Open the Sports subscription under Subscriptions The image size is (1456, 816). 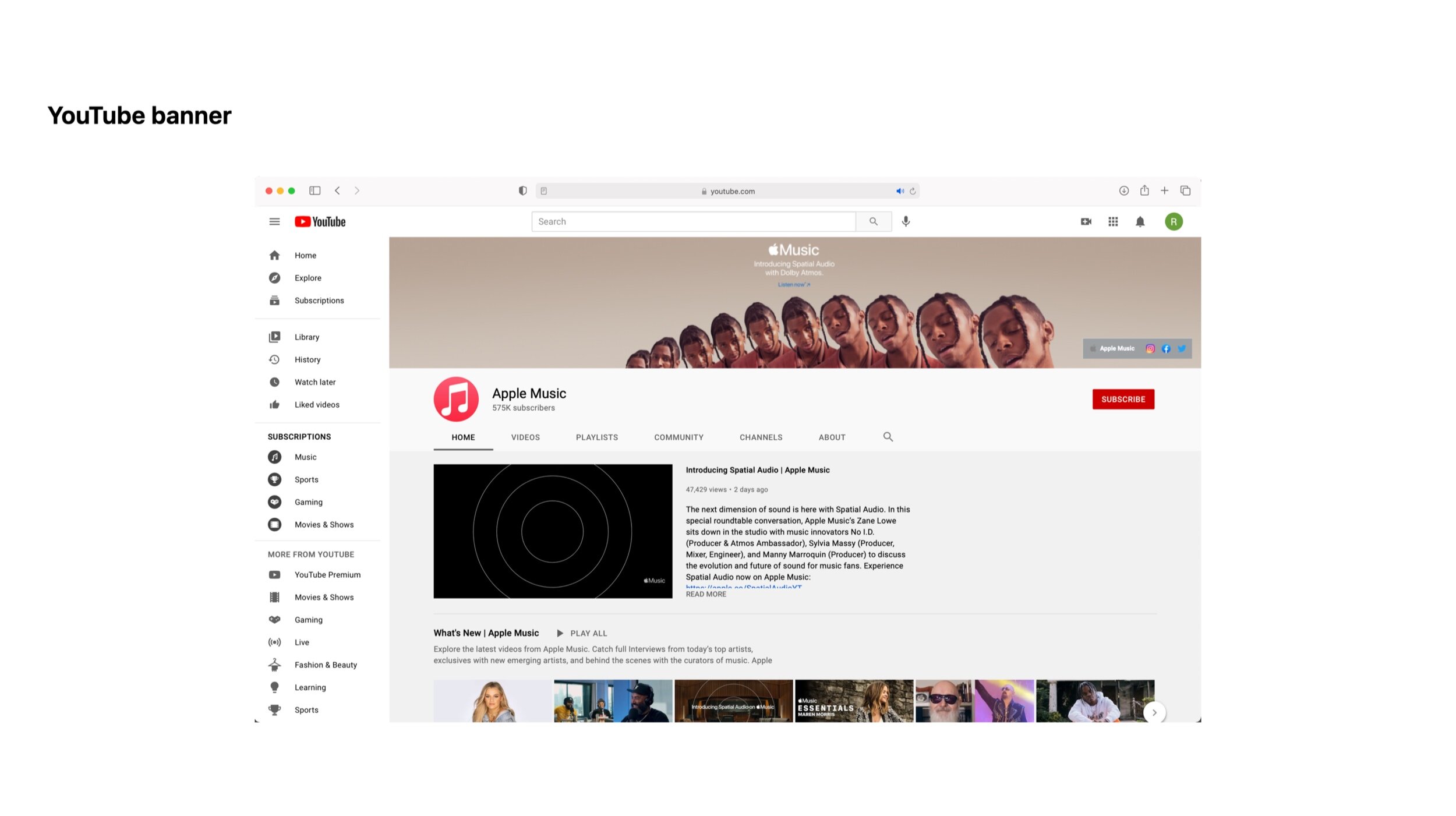[x=317, y=479]
